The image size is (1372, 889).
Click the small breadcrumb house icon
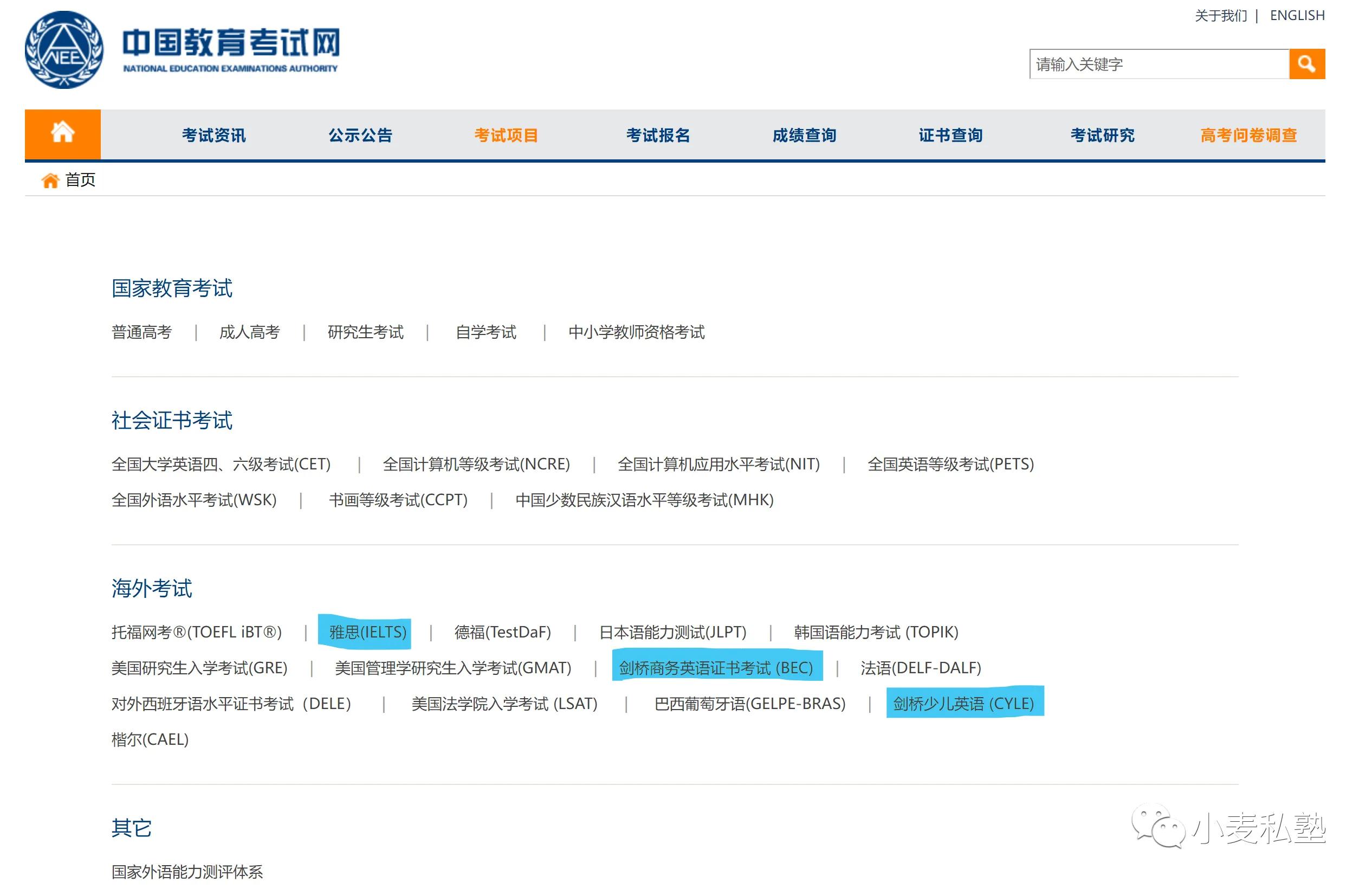(x=50, y=181)
